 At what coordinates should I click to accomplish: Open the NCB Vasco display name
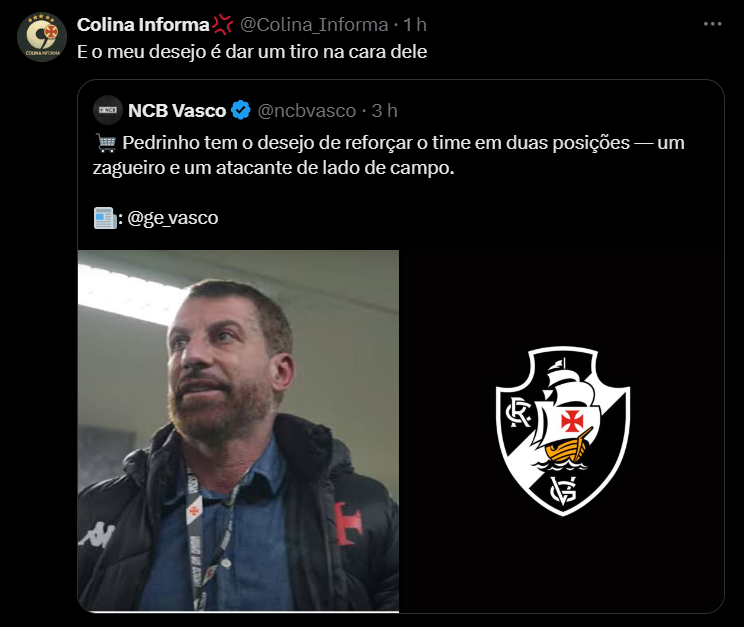click(x=177, y=111)
